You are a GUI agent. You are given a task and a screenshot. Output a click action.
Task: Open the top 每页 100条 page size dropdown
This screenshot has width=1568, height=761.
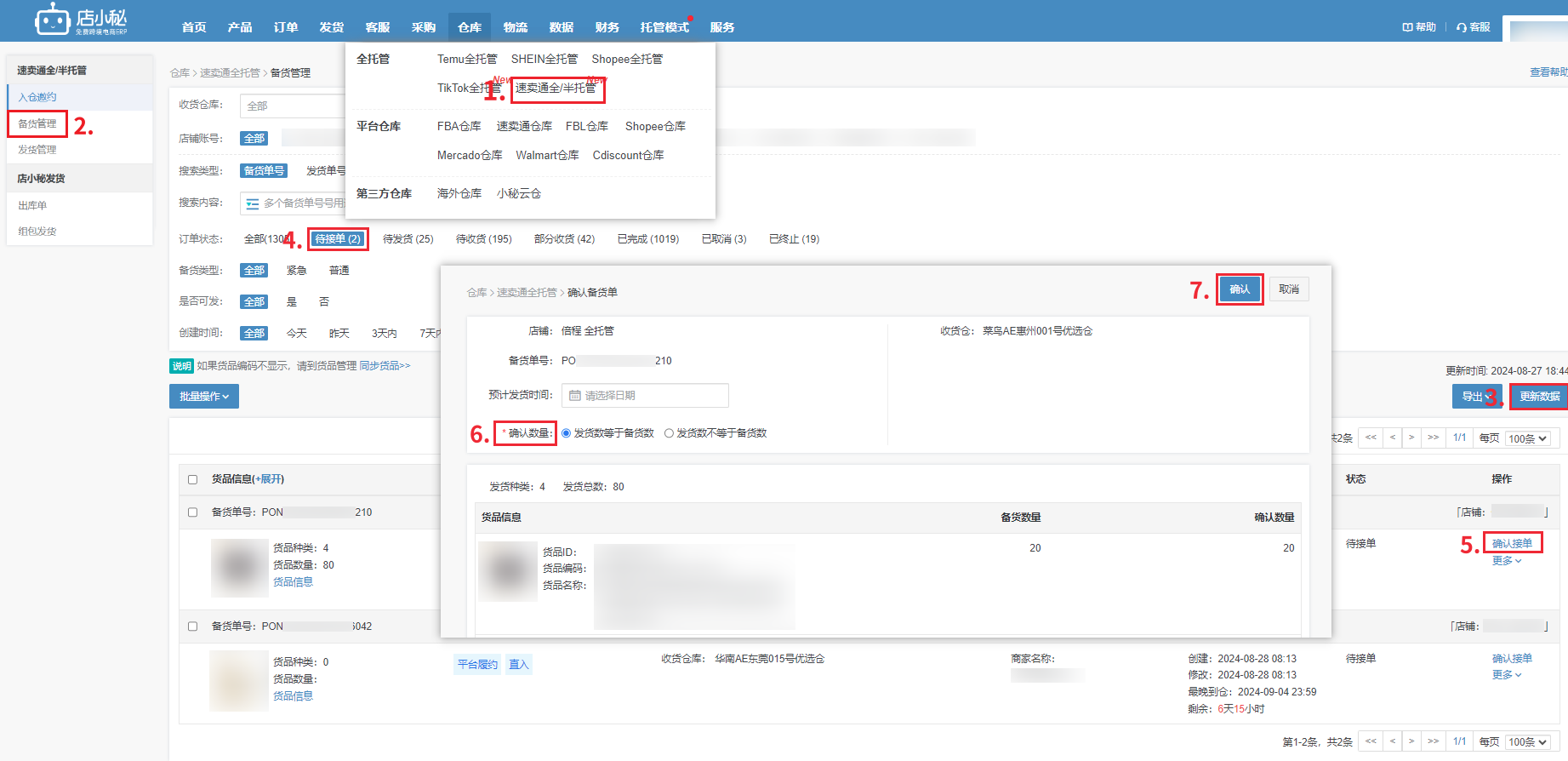click(1528, 438)
